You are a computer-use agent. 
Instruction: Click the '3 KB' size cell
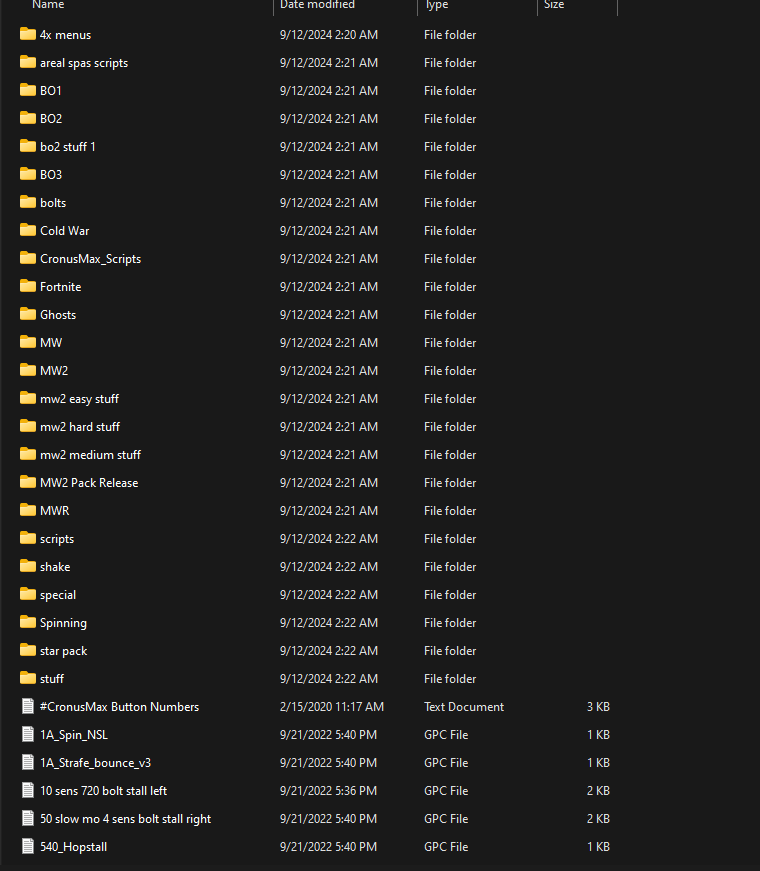coord(598,707)
